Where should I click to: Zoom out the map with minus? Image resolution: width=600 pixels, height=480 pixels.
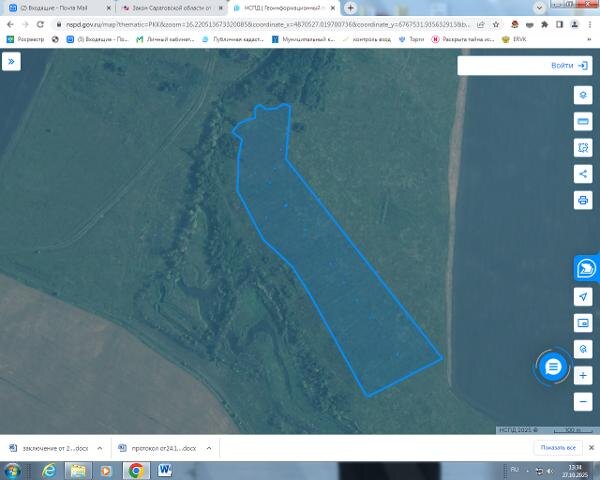tap(583, 402)
